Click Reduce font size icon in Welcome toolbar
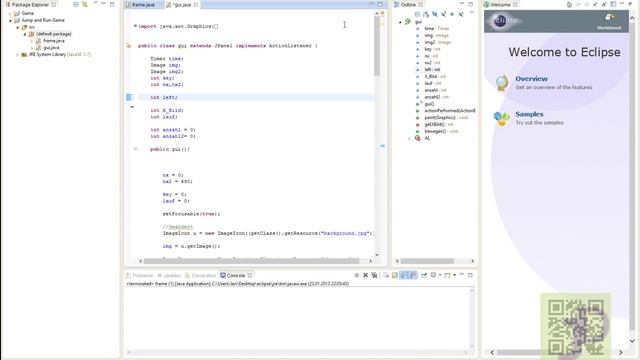Screen dimensions: 640x360 click(595, 4)
